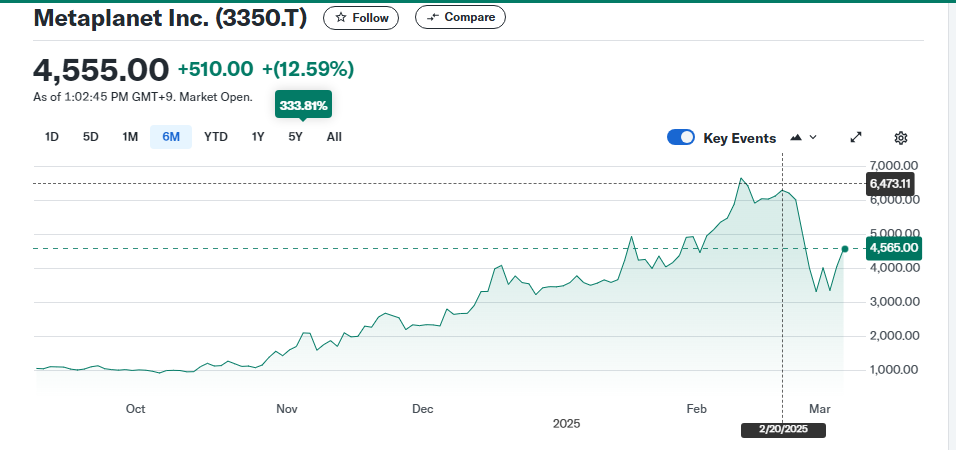Expand chart to full screen
Viewport: 958px width, 451px height.
856,138
